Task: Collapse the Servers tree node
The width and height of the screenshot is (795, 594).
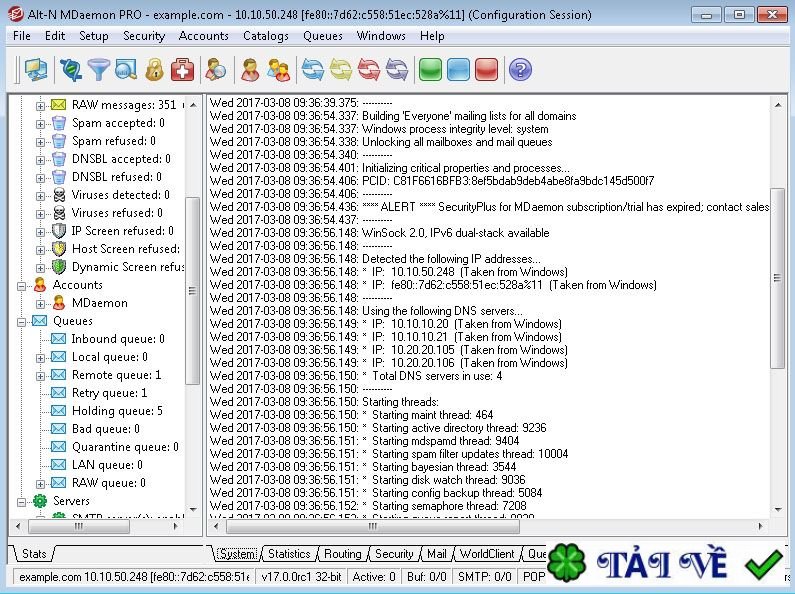Action: (x=21, y=502)
